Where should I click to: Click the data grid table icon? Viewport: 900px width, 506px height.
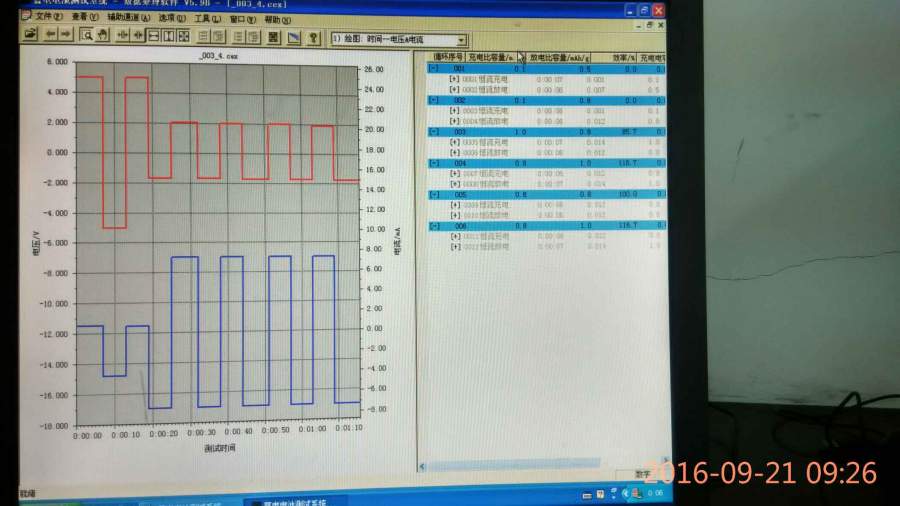[274, 37]
